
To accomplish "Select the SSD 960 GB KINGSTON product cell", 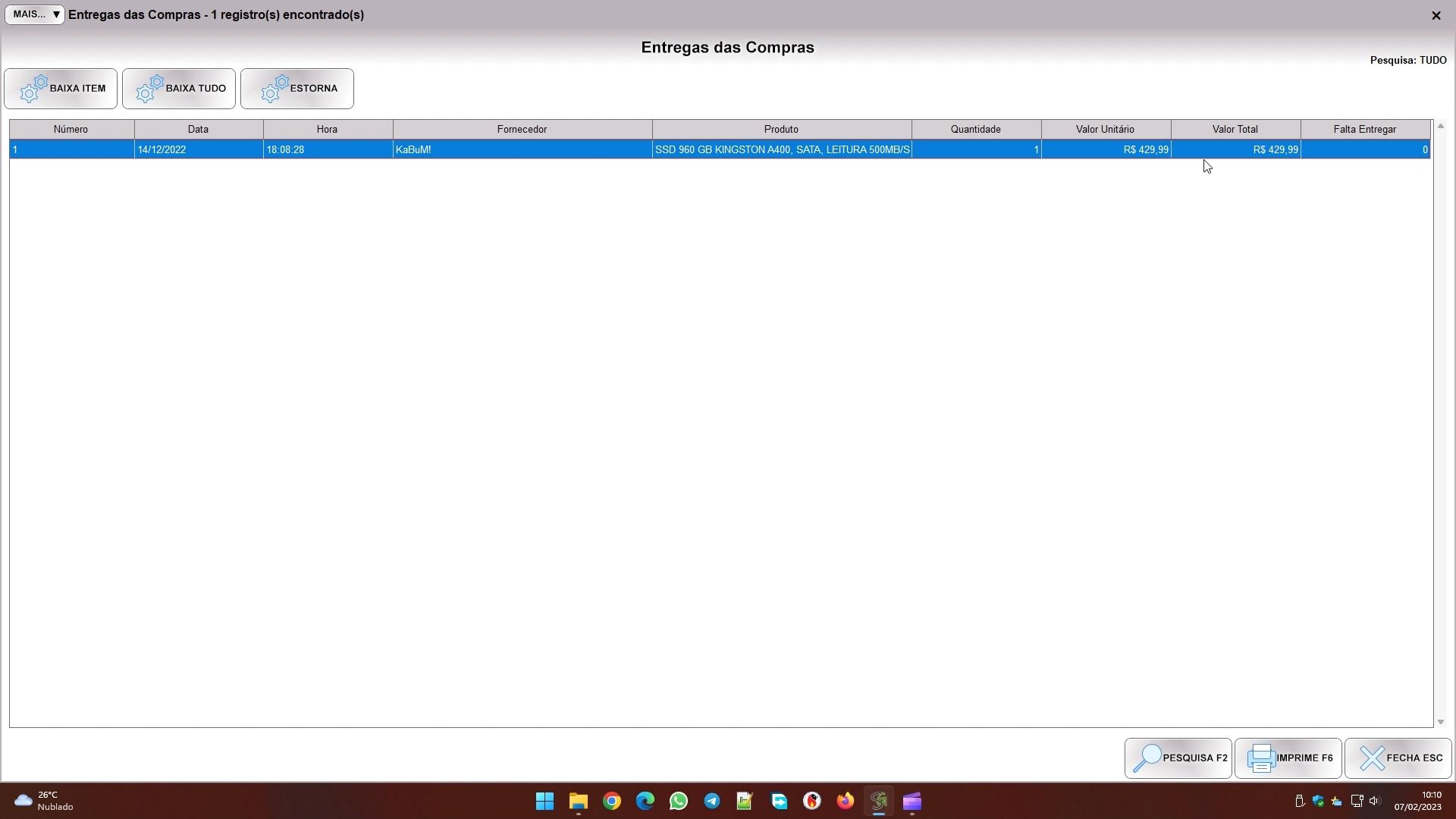I will click(x=782, y=149).
